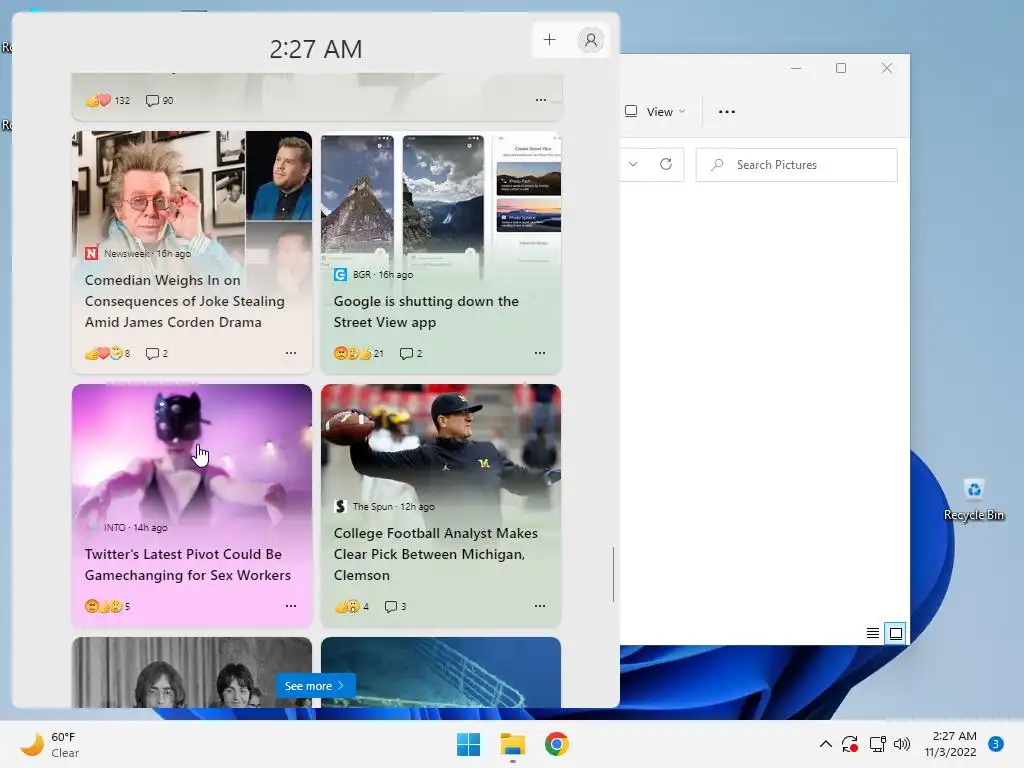Launch Google Chrome from the taskbar

[x=556, y=744]
